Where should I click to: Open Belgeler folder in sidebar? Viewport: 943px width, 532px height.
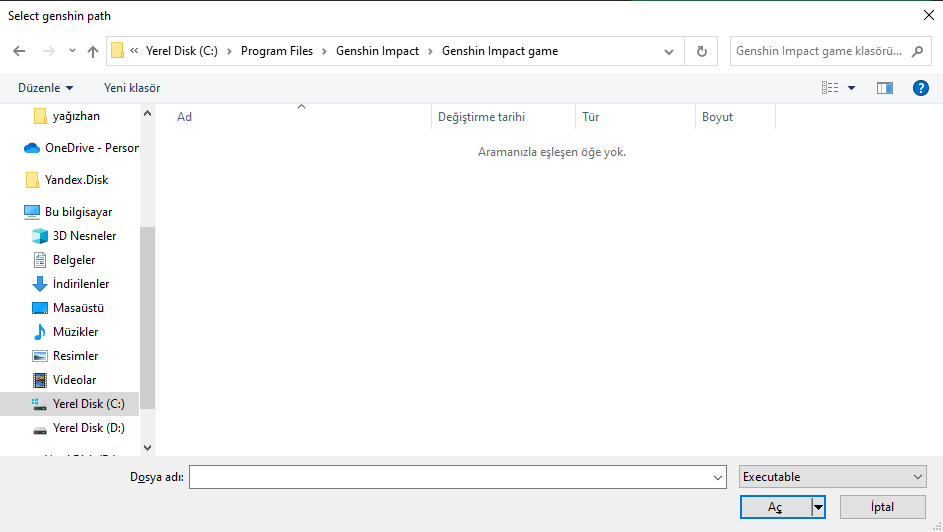tap(74, 260)
